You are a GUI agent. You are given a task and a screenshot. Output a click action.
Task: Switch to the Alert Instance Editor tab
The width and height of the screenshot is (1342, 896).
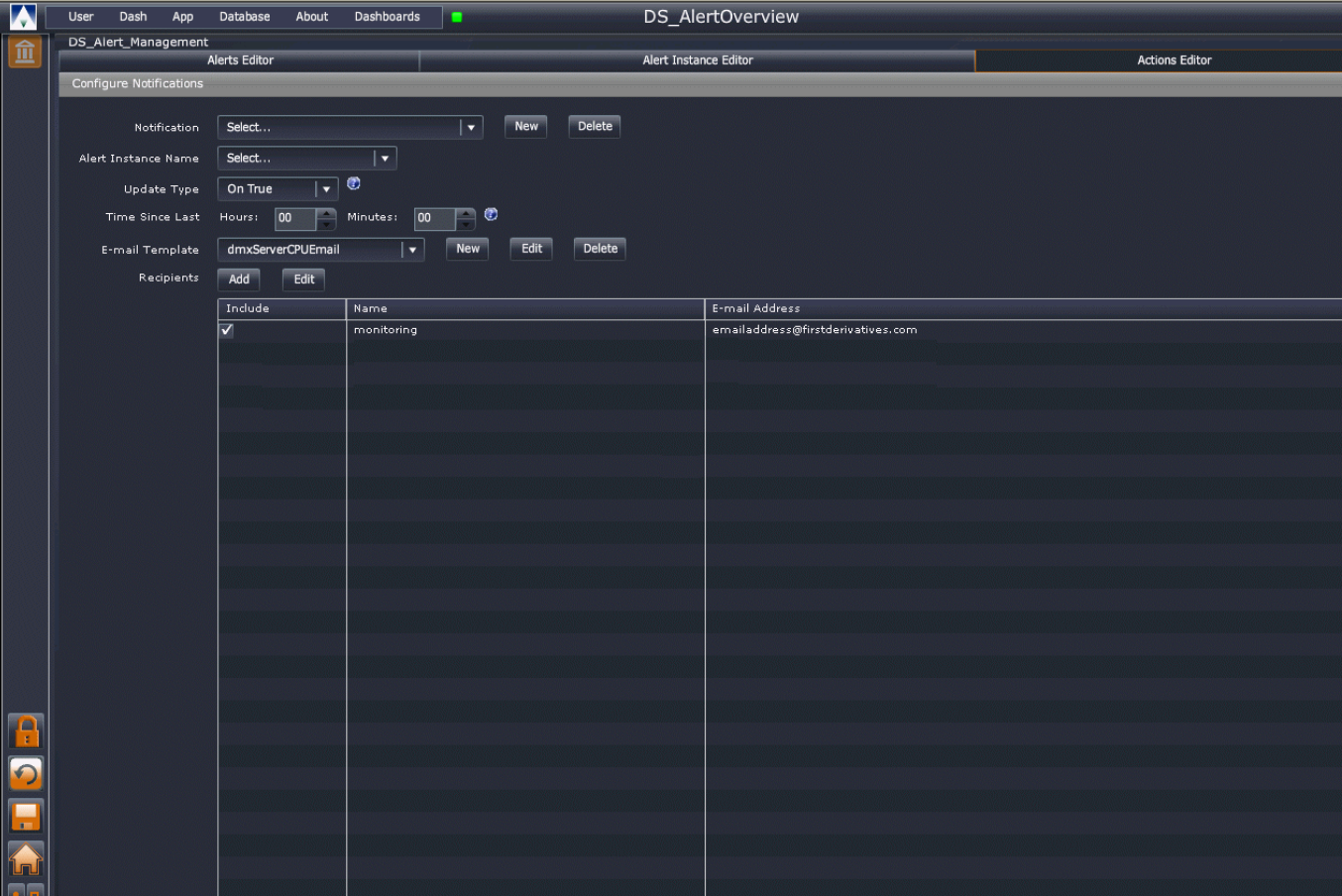tap(698, 60)
